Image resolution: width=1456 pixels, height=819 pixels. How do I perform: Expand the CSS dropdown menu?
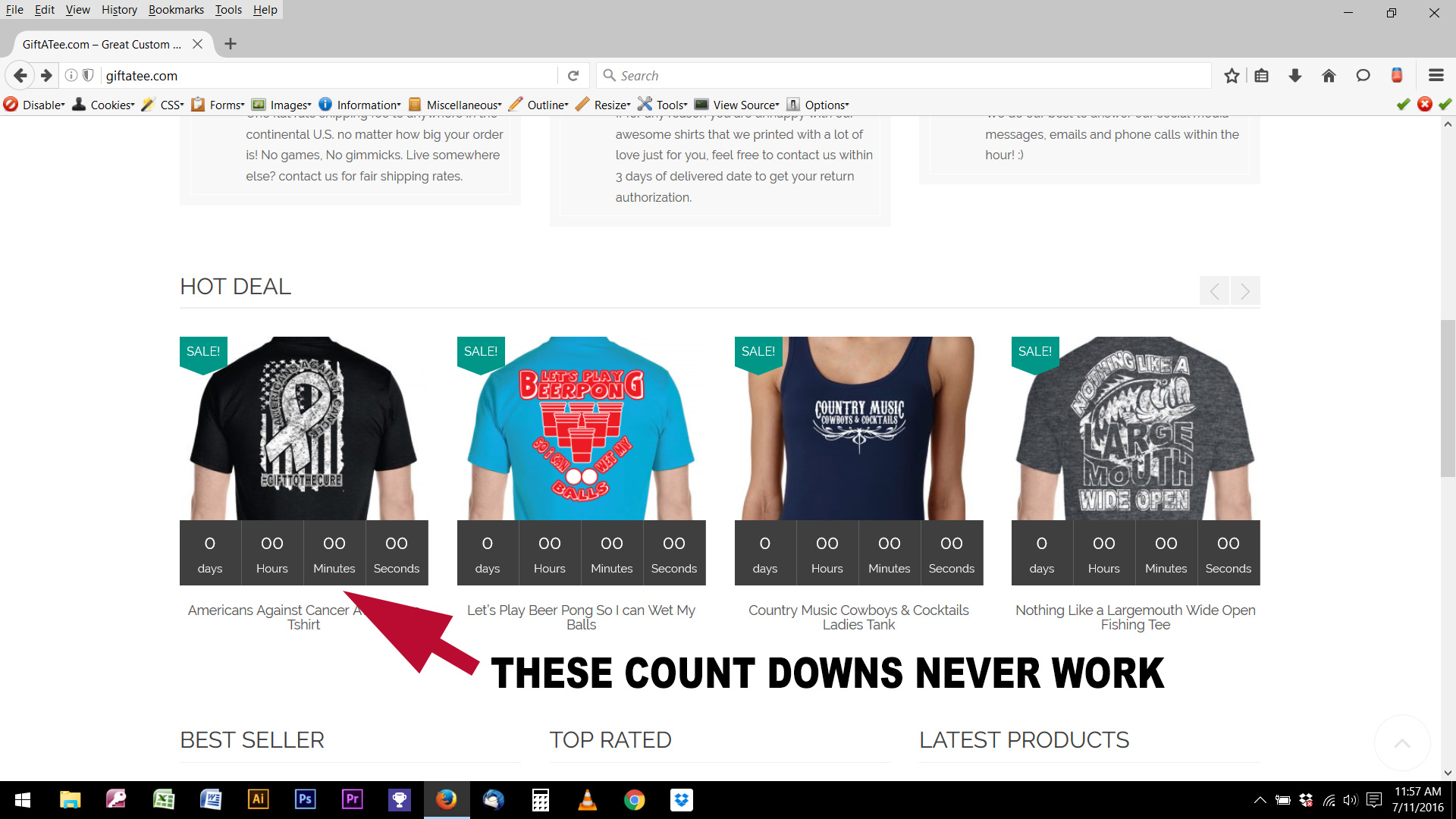tap(171, 105)
